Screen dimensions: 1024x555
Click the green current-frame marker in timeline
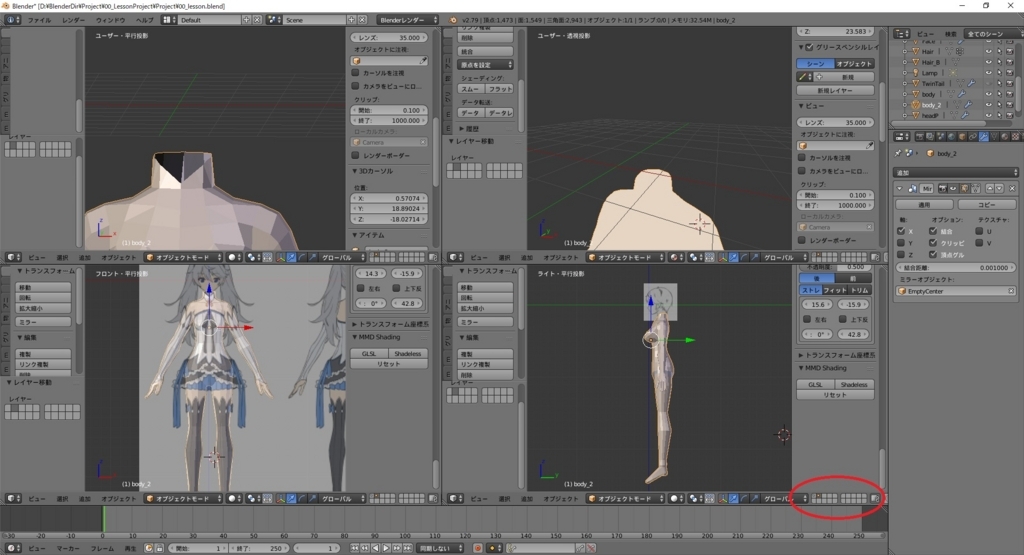103,518
